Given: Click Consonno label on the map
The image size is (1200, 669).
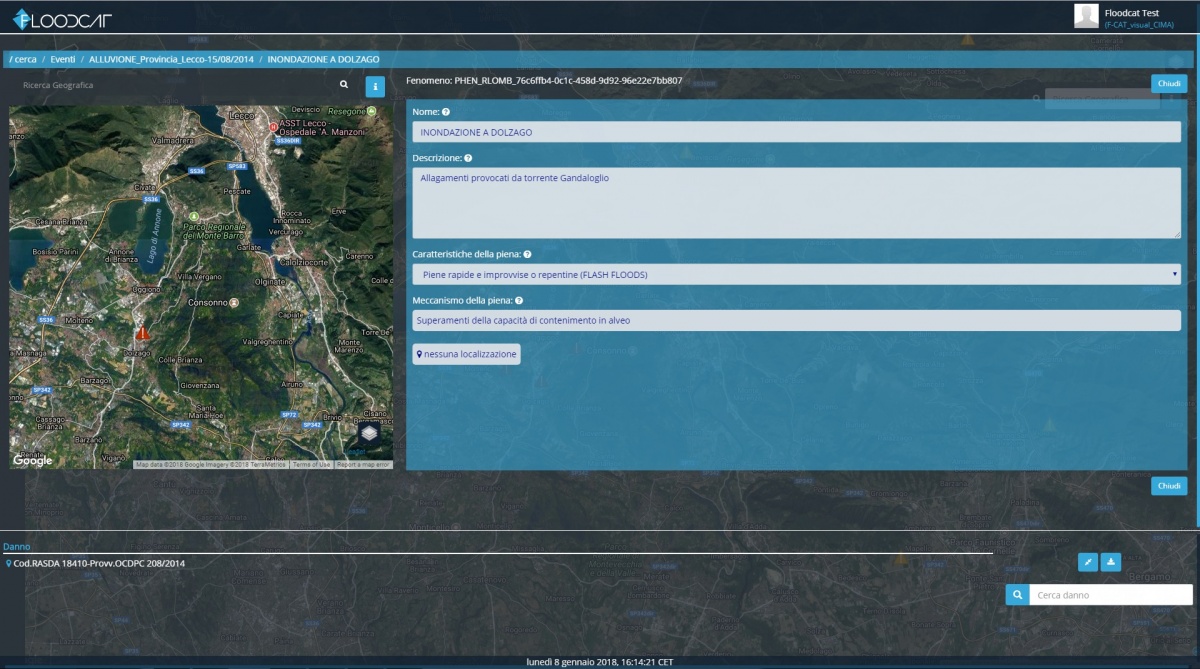Looking at the screenshot, I should [x=209, y=302].
